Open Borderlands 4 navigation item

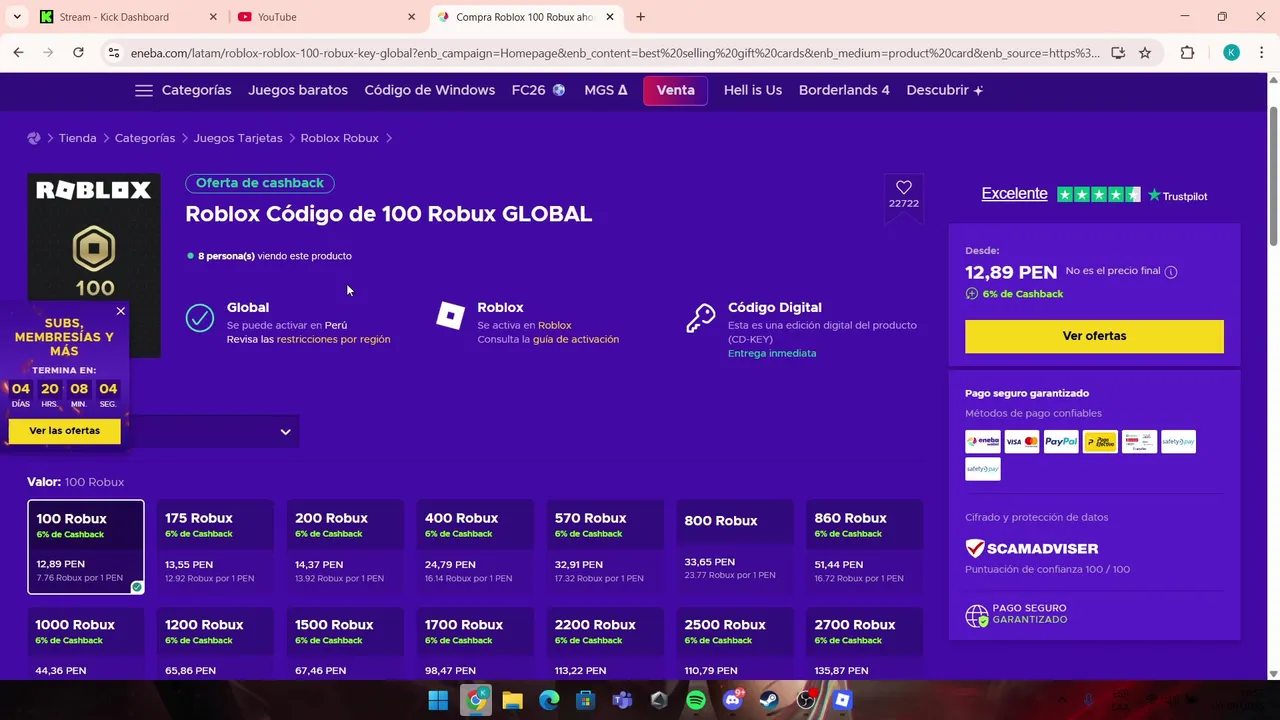[844, 90]
